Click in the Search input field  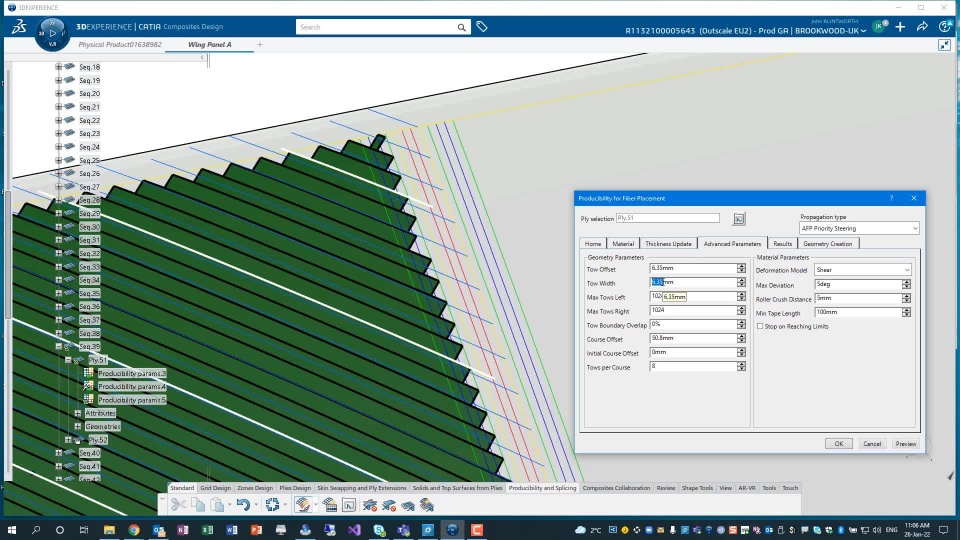[x=377, y=27]
